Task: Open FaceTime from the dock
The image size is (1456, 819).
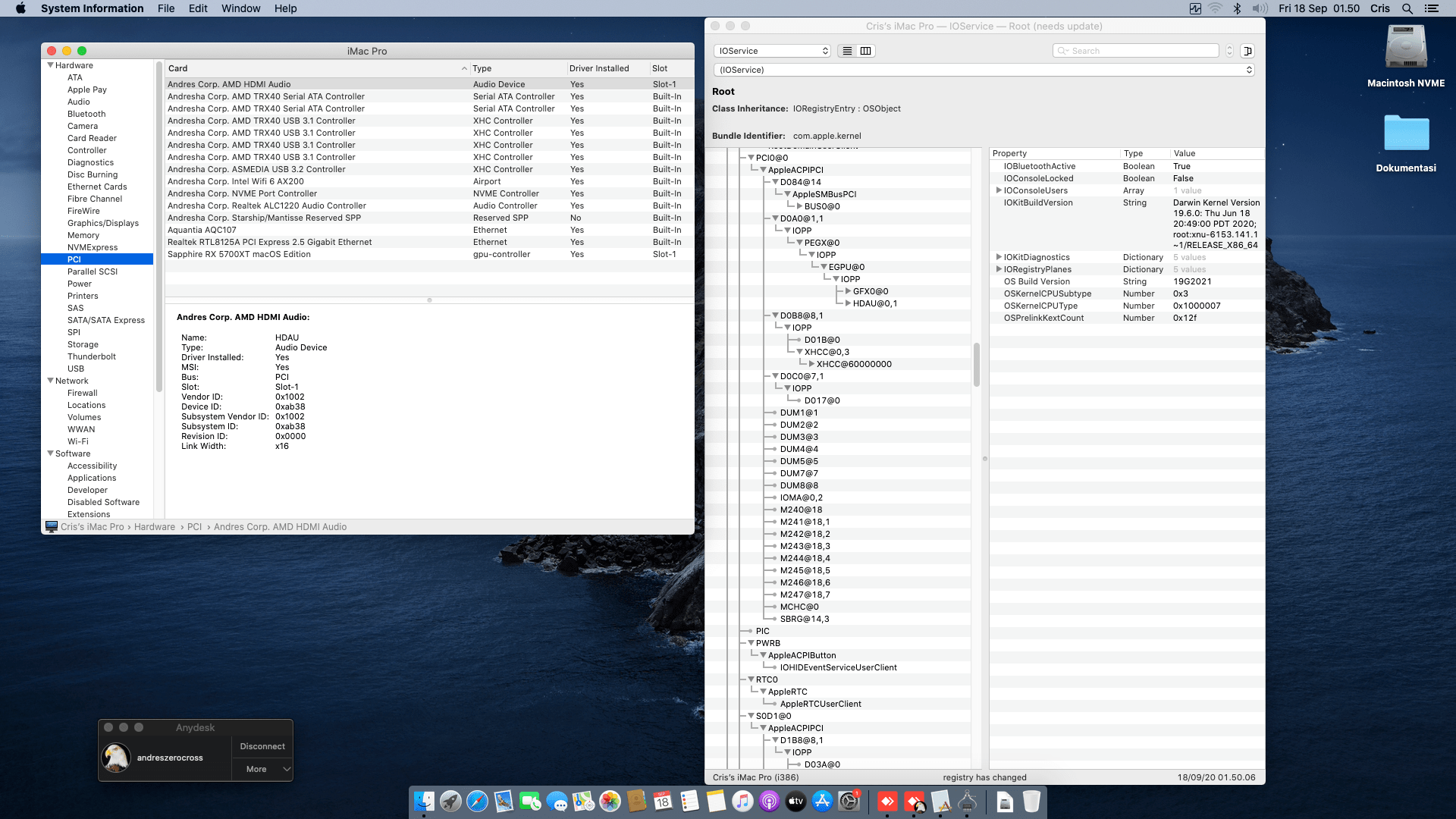Action: (x=530, y=801)
